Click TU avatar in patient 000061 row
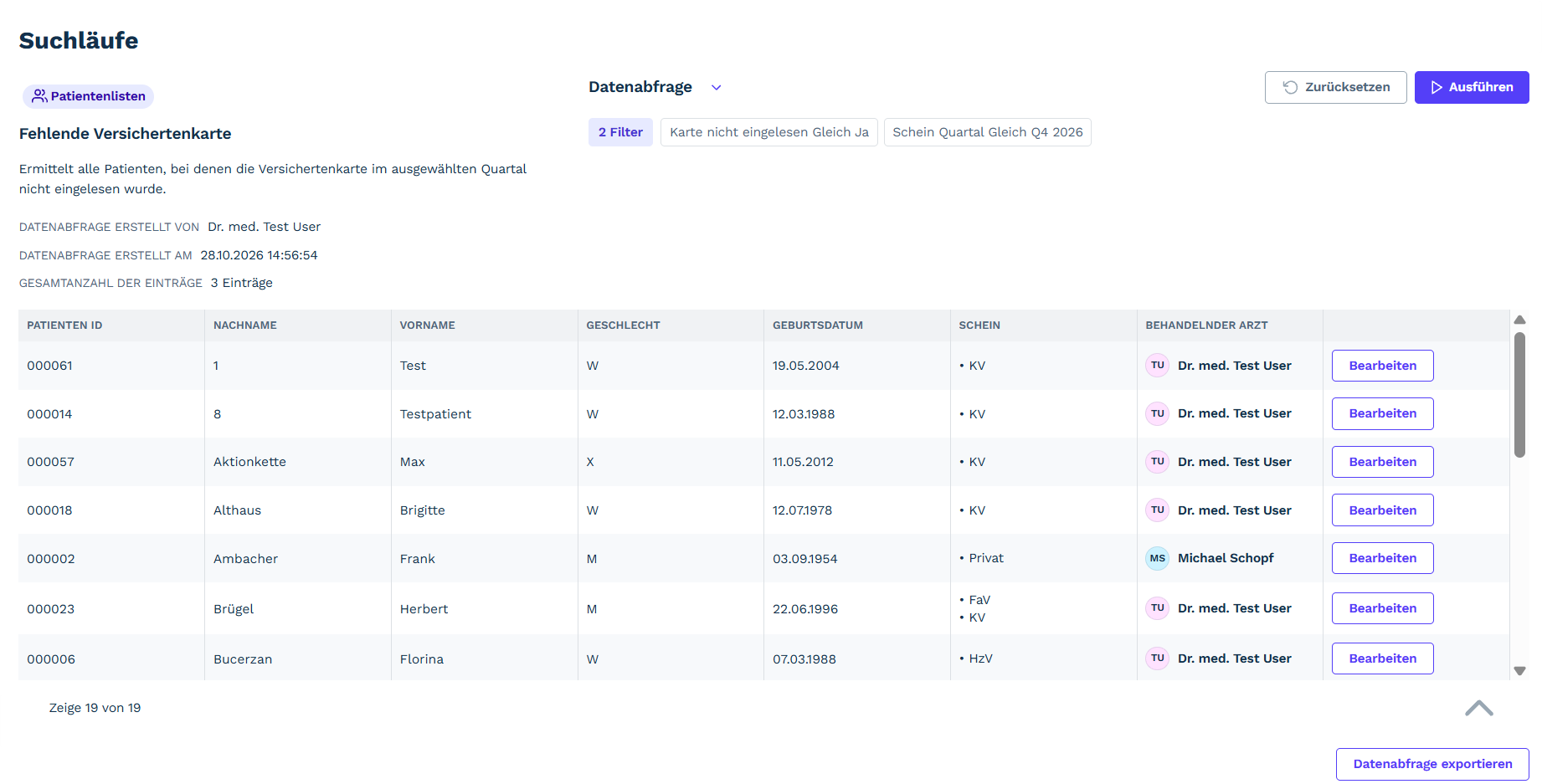This screenshot has height=784, width=1542. pyautogui.click(x=1157, y=366)
